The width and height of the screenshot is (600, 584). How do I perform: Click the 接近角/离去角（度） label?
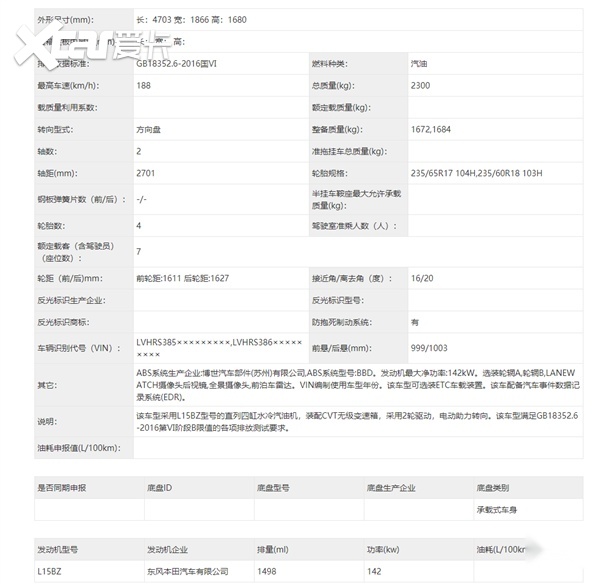(x=351, y=278)
